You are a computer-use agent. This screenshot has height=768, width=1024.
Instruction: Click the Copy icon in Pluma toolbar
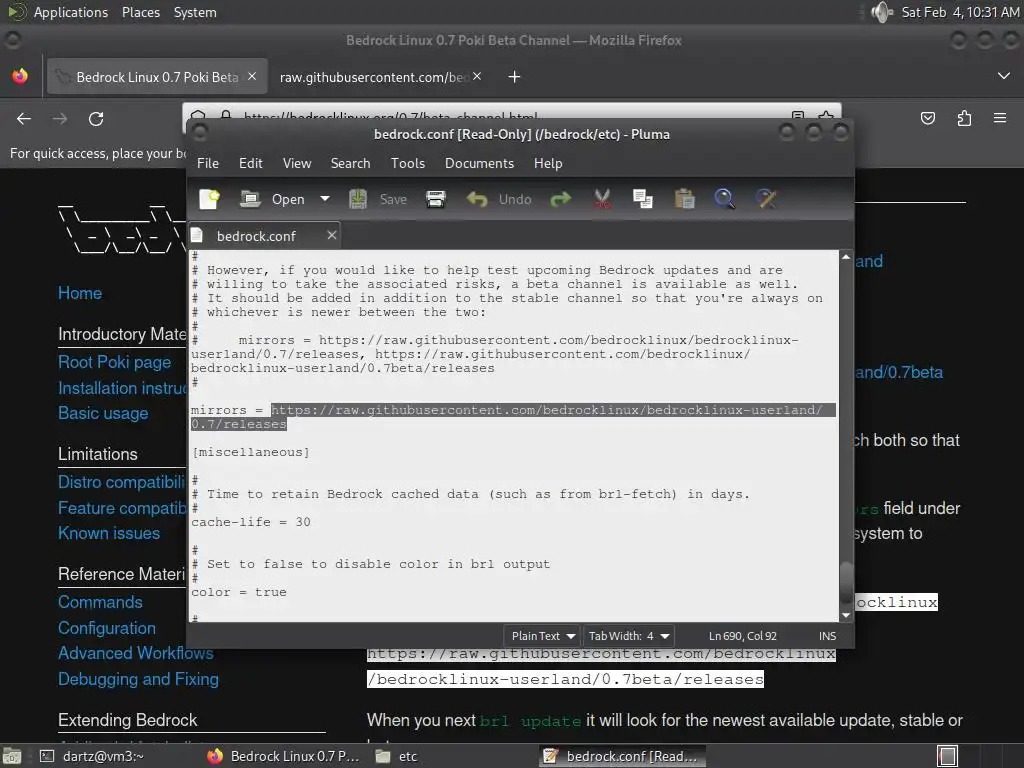(x=643, y=199)
